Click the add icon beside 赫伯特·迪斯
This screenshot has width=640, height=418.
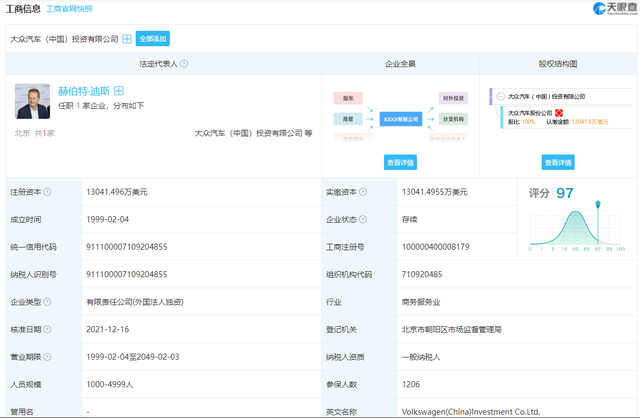click(119, 91)
